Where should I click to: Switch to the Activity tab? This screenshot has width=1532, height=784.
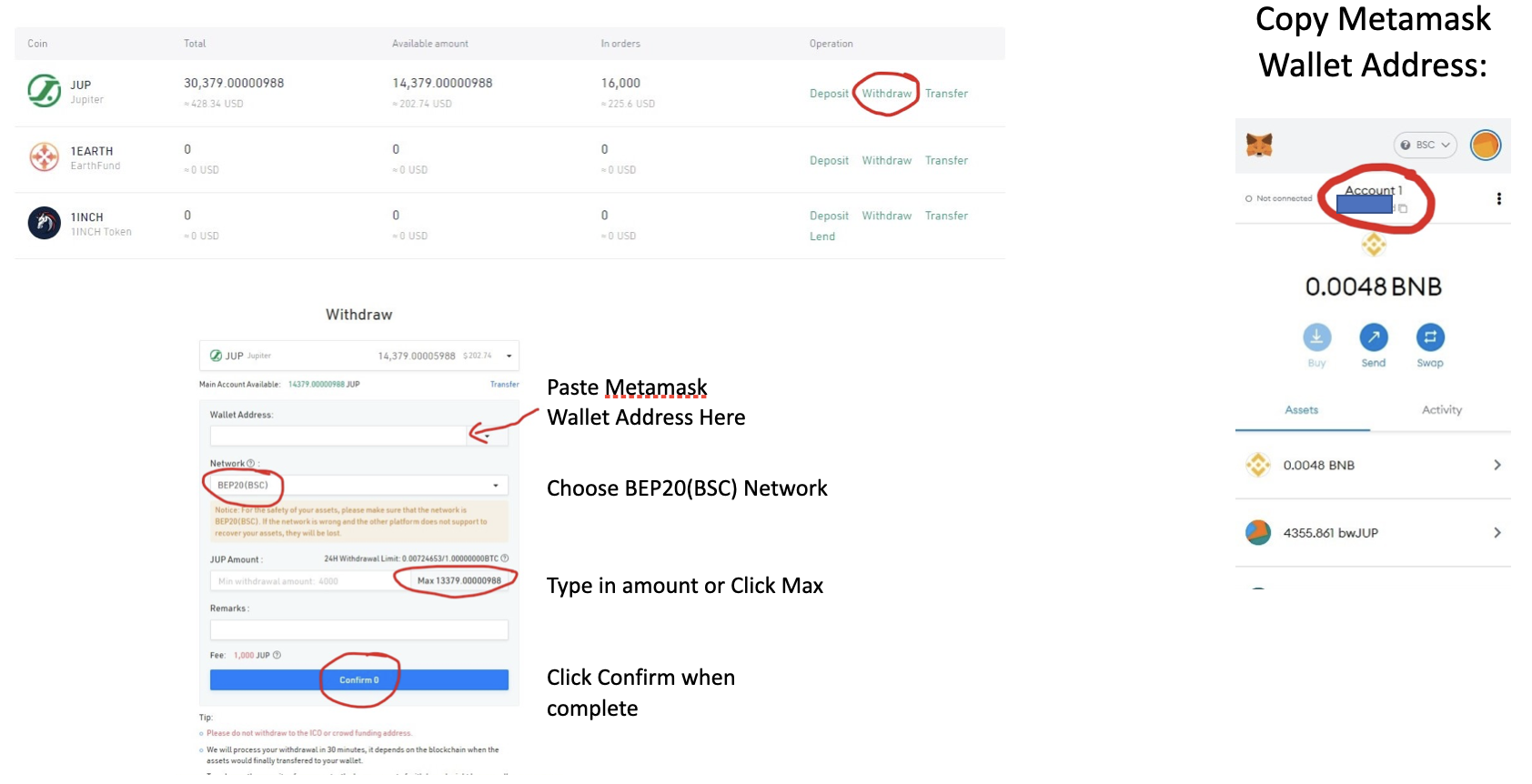pyautogui.click(x=1441, y=410)
